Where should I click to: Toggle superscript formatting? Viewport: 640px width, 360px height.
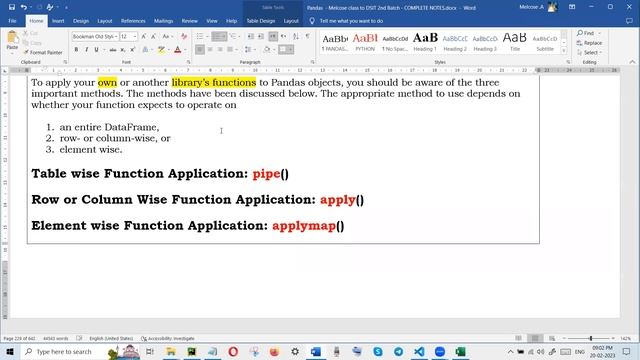point(132,49)
